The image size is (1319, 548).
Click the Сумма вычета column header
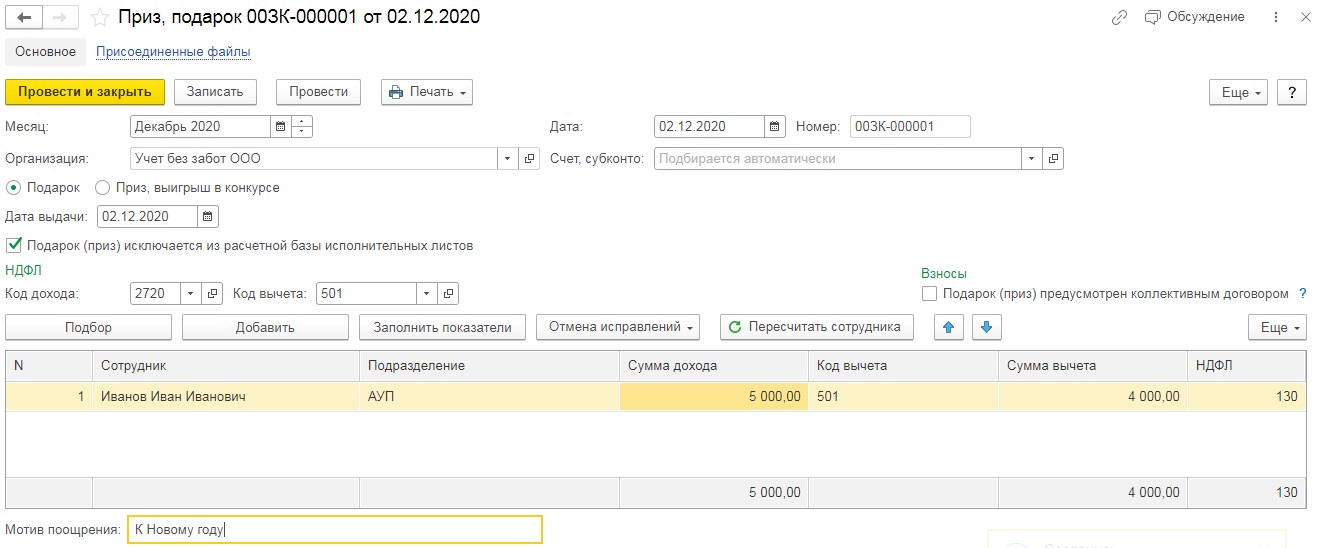pyautogui.click(x=1093, y=365)
